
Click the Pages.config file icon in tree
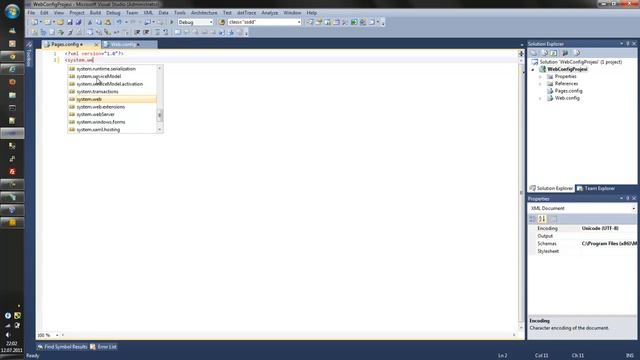click(550, 91)
